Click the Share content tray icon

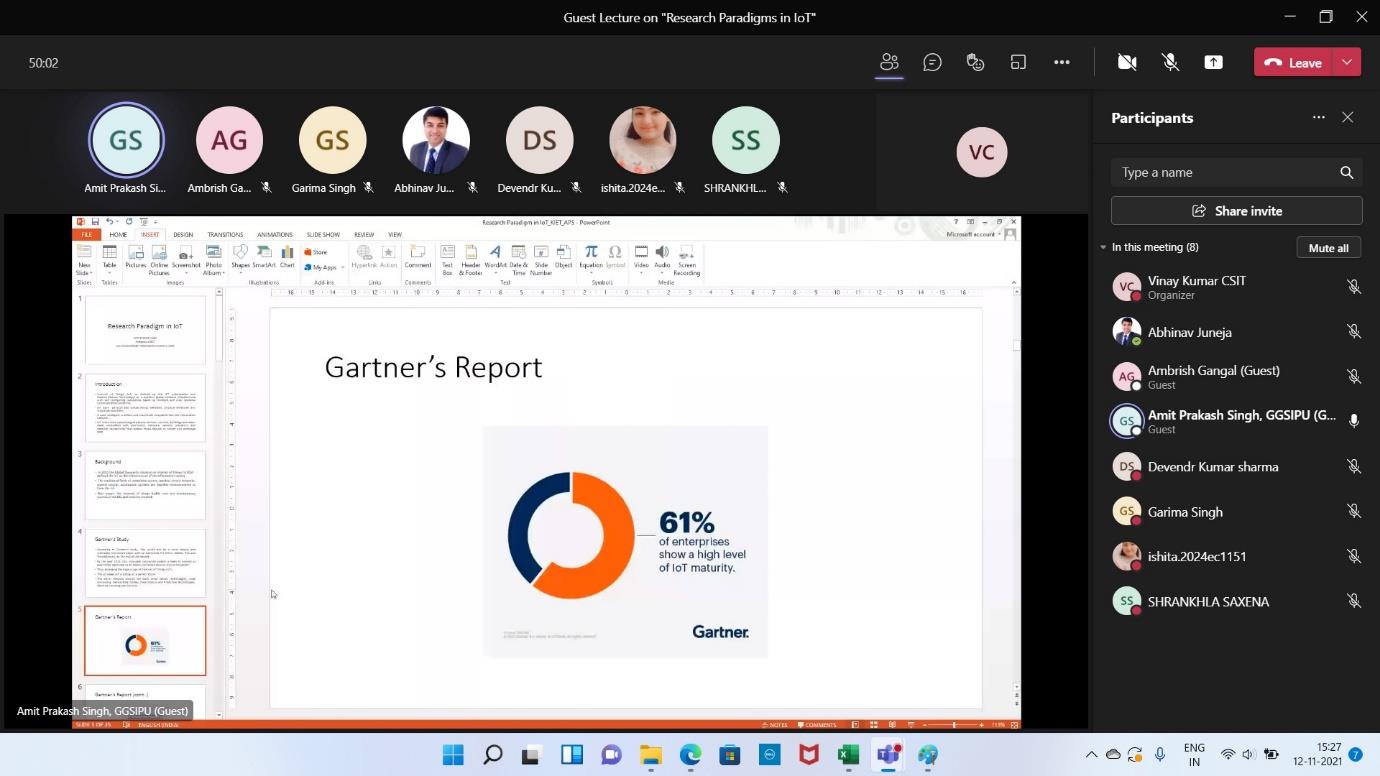pos(1213,62)
